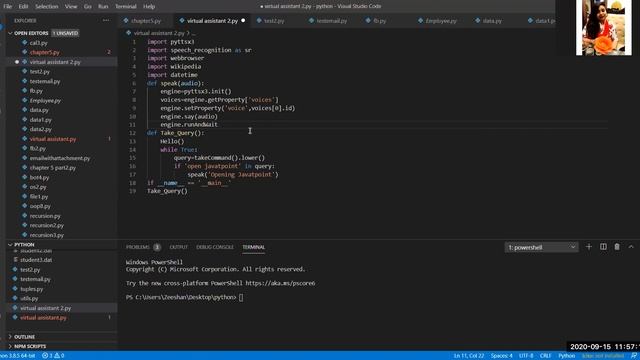Switch to the testemail.py editor tab
640x360 pixels.
[331, 20]
